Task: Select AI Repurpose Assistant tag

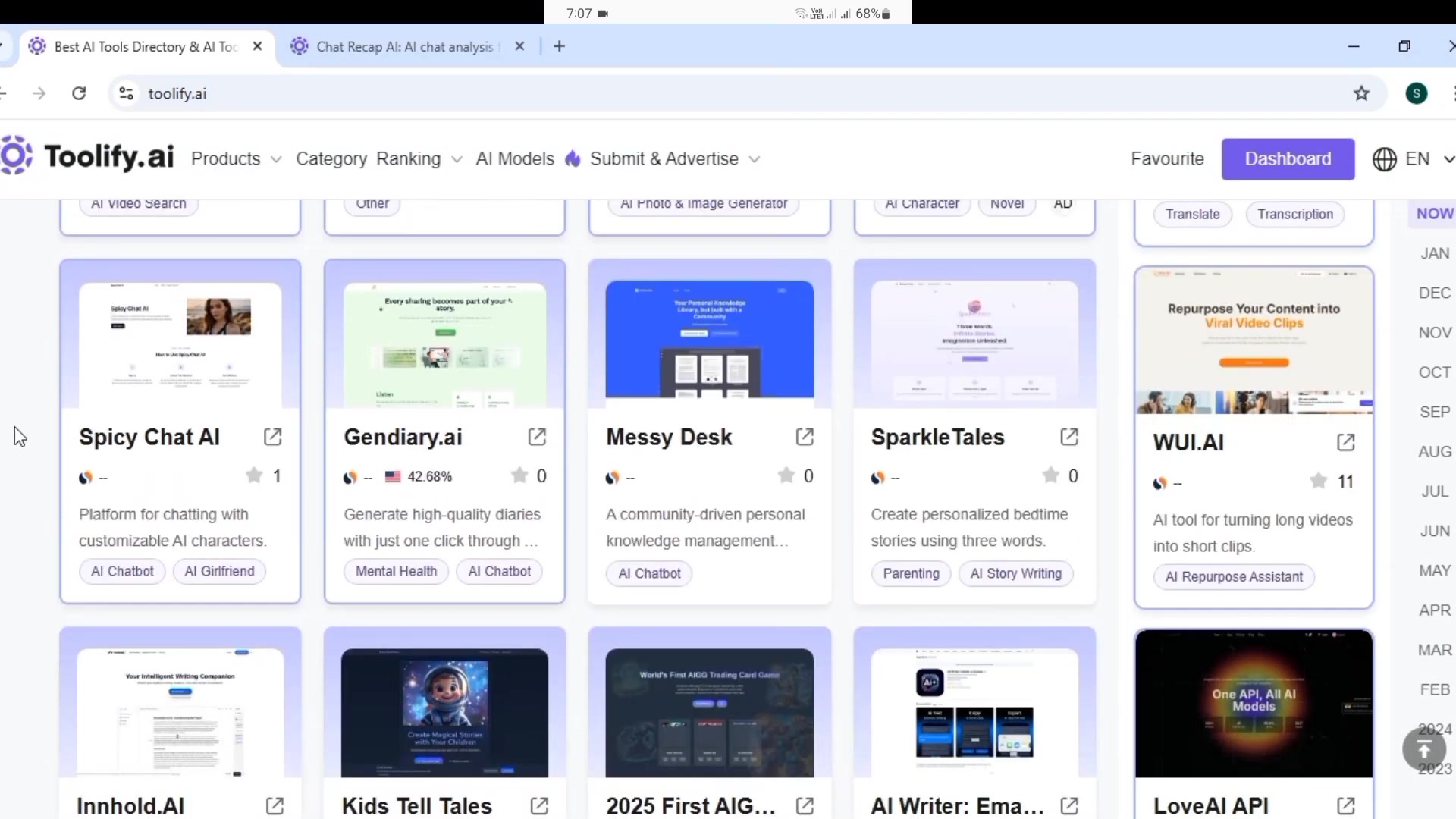Action: (x=1234, y=576)
